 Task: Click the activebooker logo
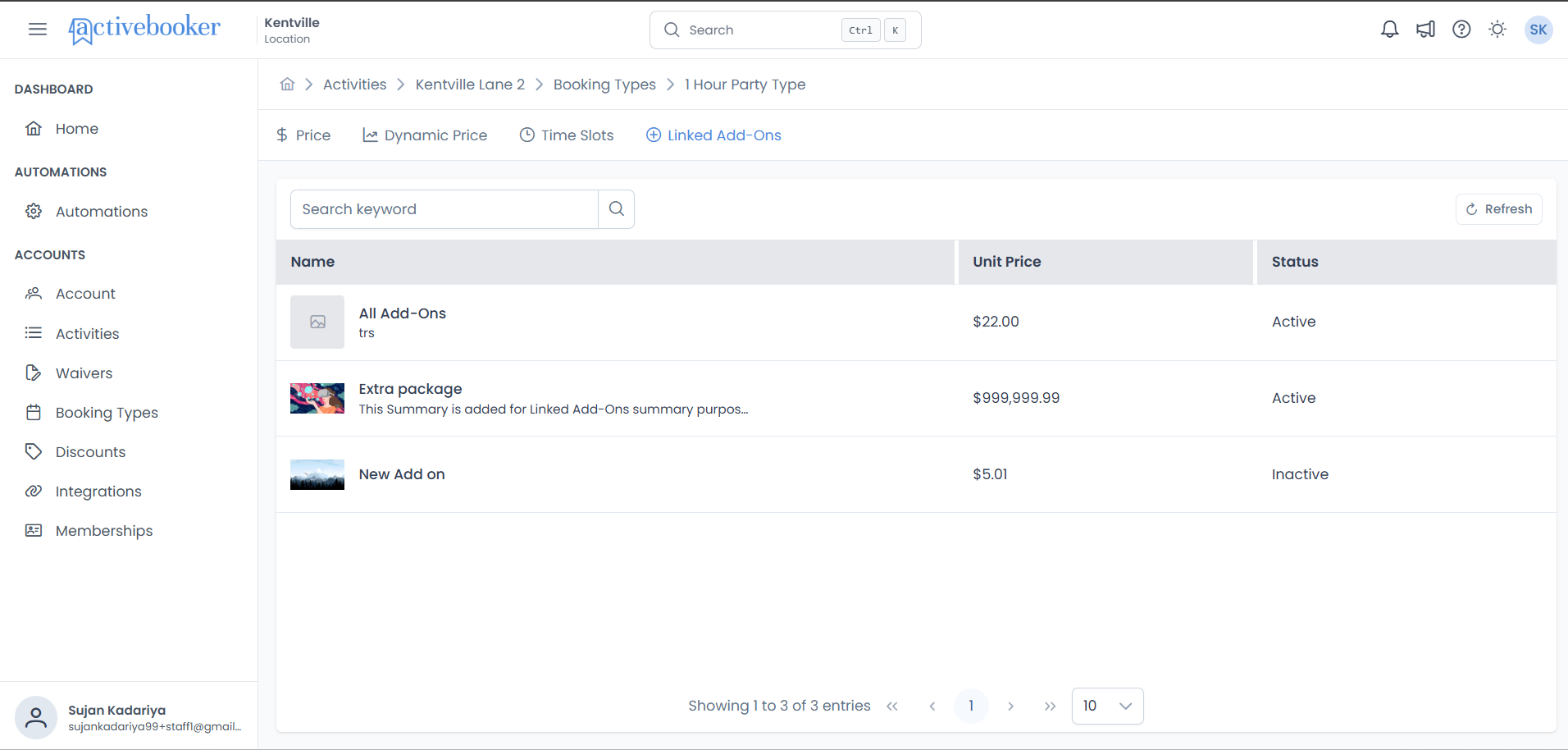[144, 29]
